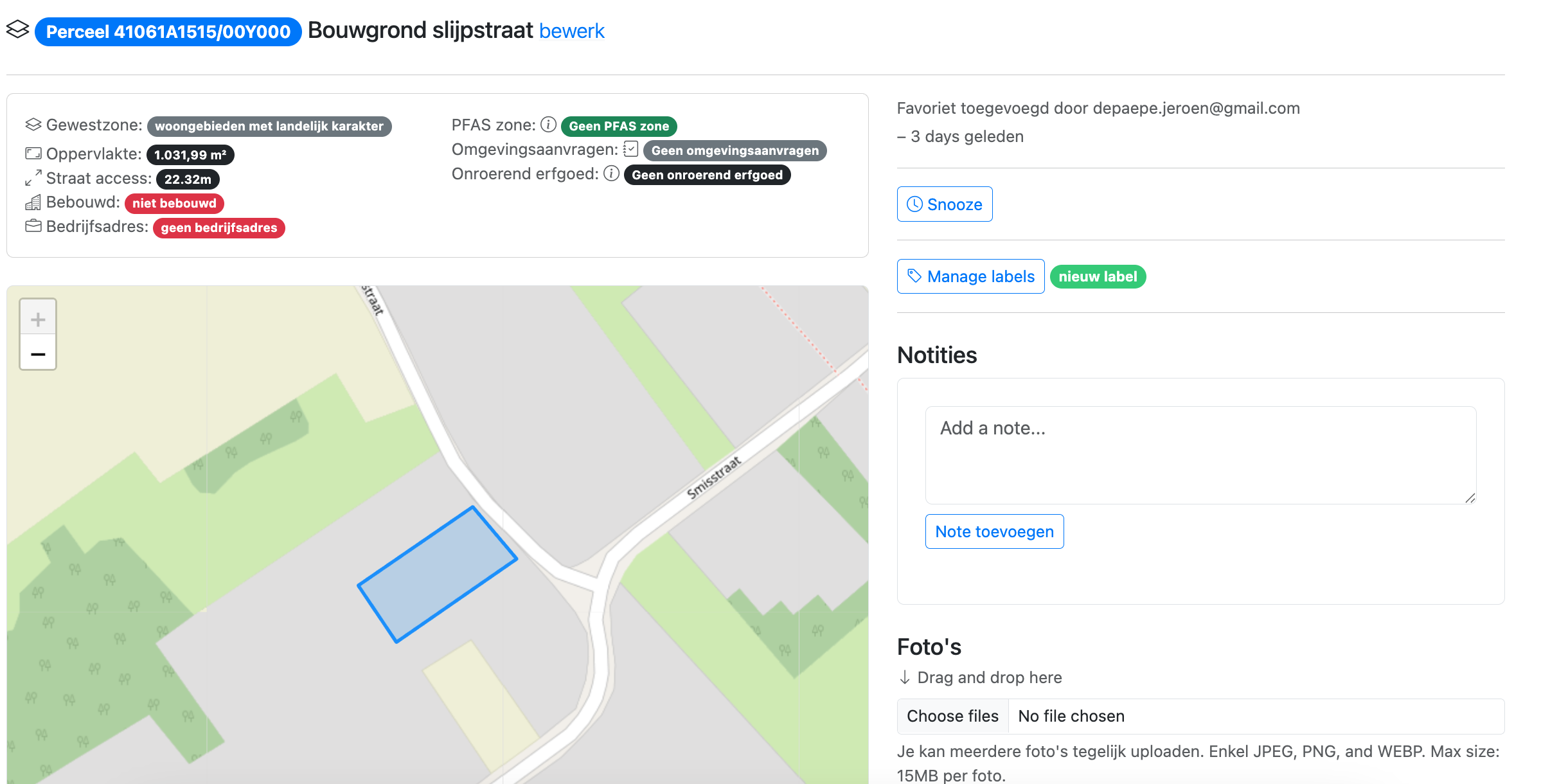The image size is (1541, 784).
Task: Click the Perceel 41061A1515/00Y000 badge
Action: (168, 31)
